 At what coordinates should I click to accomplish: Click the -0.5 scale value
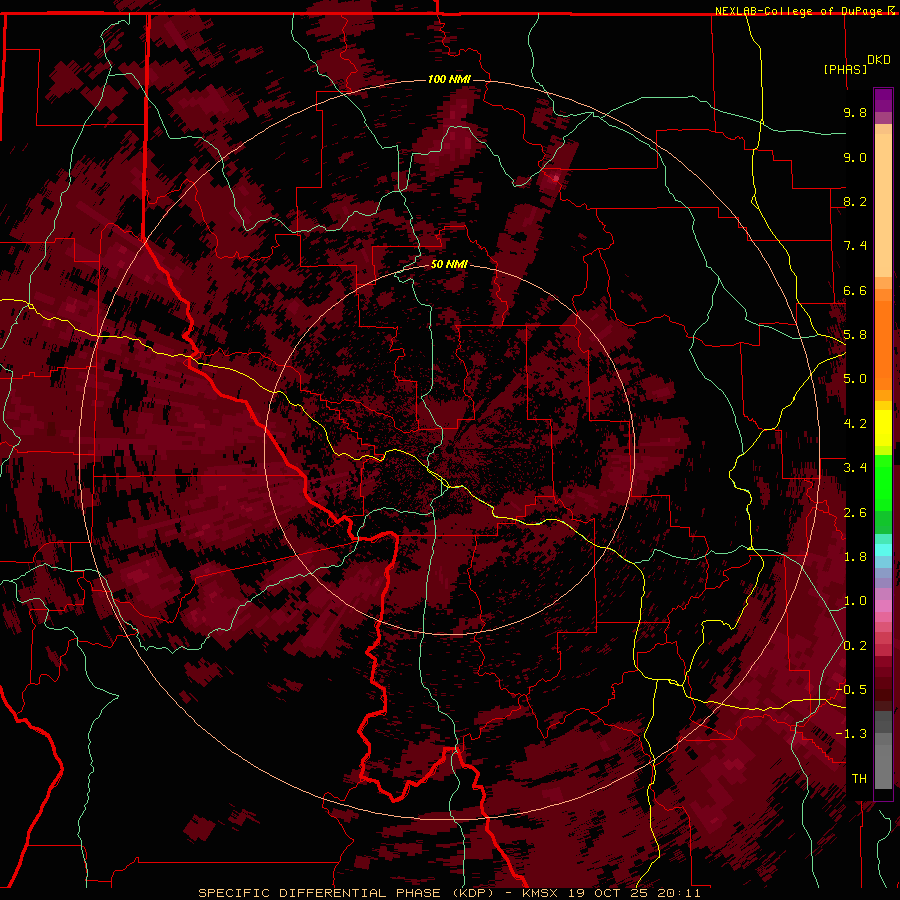(851, 690)
